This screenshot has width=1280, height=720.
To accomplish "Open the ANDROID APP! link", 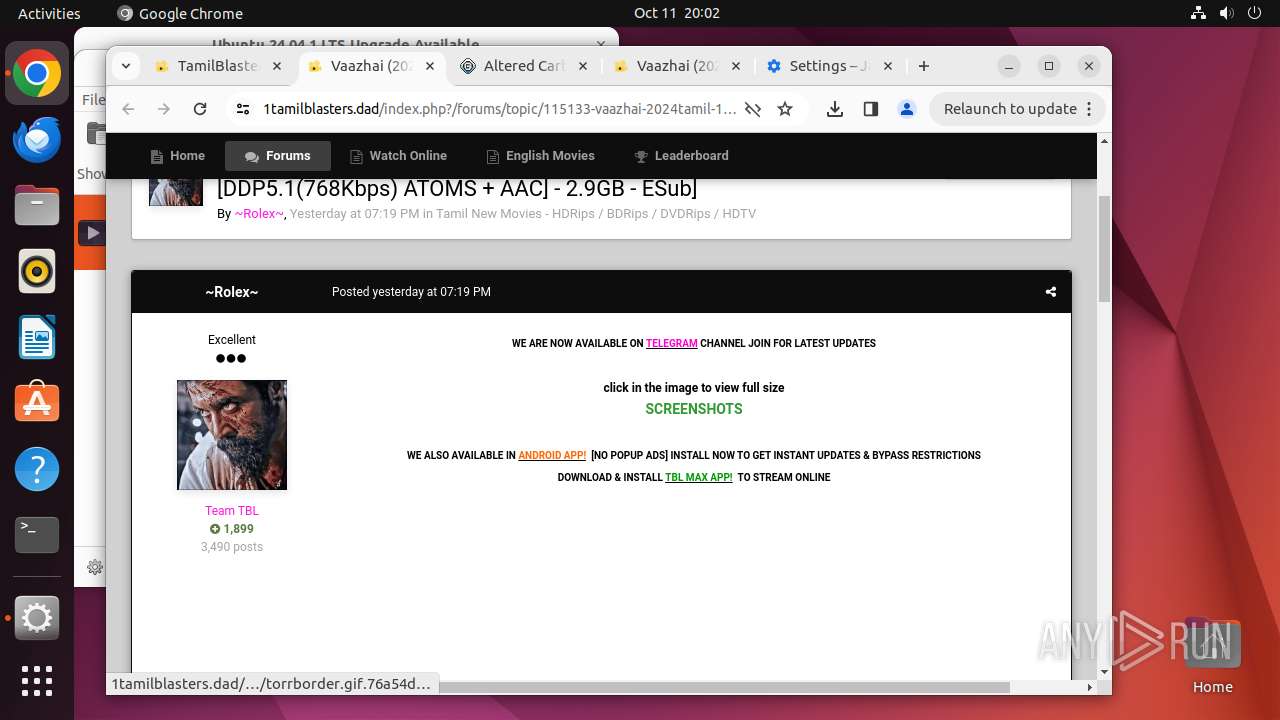I will click(552, 455).
